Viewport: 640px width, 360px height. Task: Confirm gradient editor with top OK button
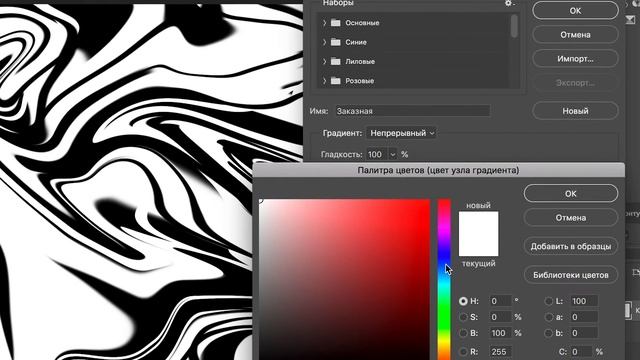click(x=575, y=11)
